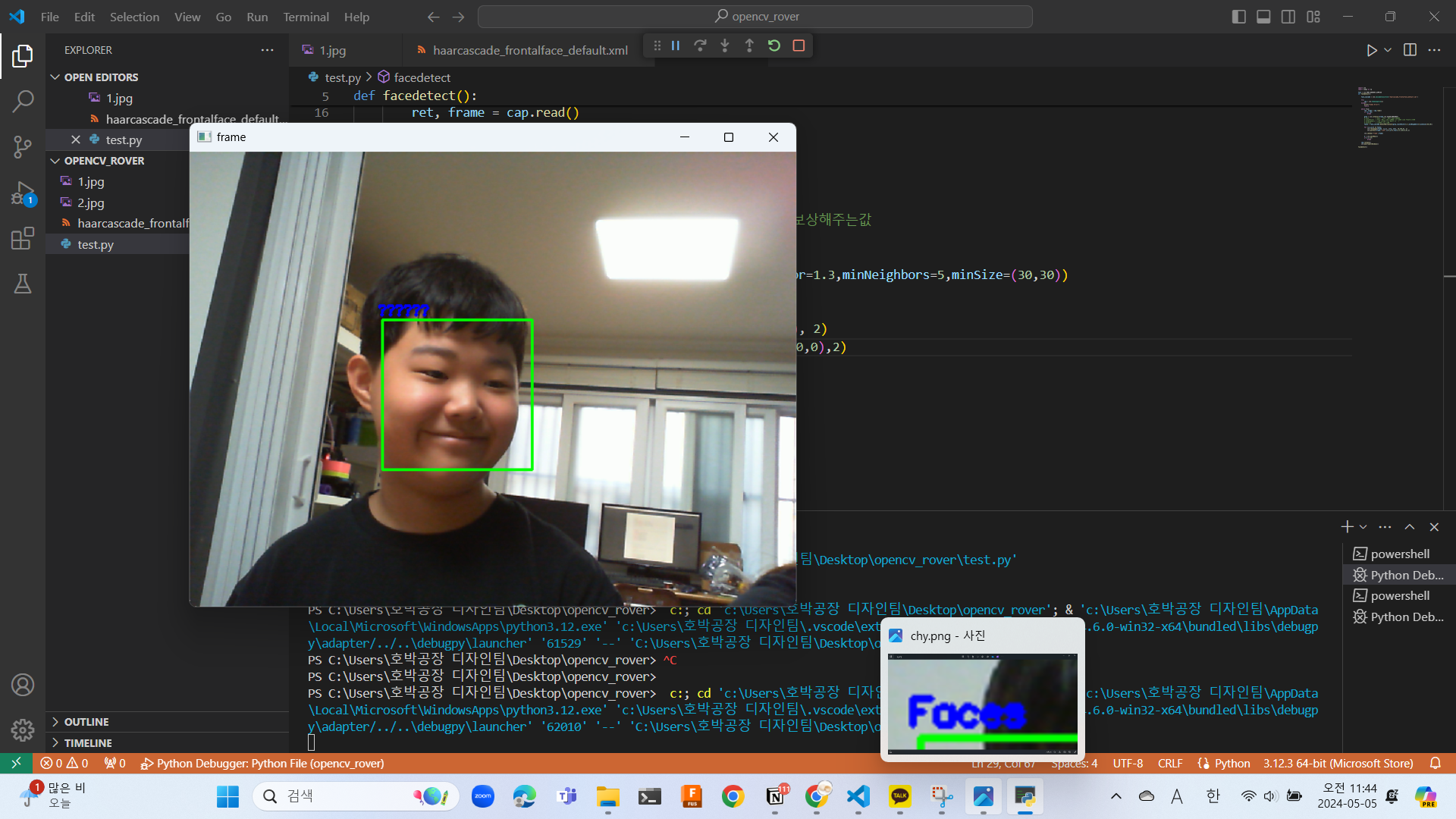Go forward in navigation history

458,17
